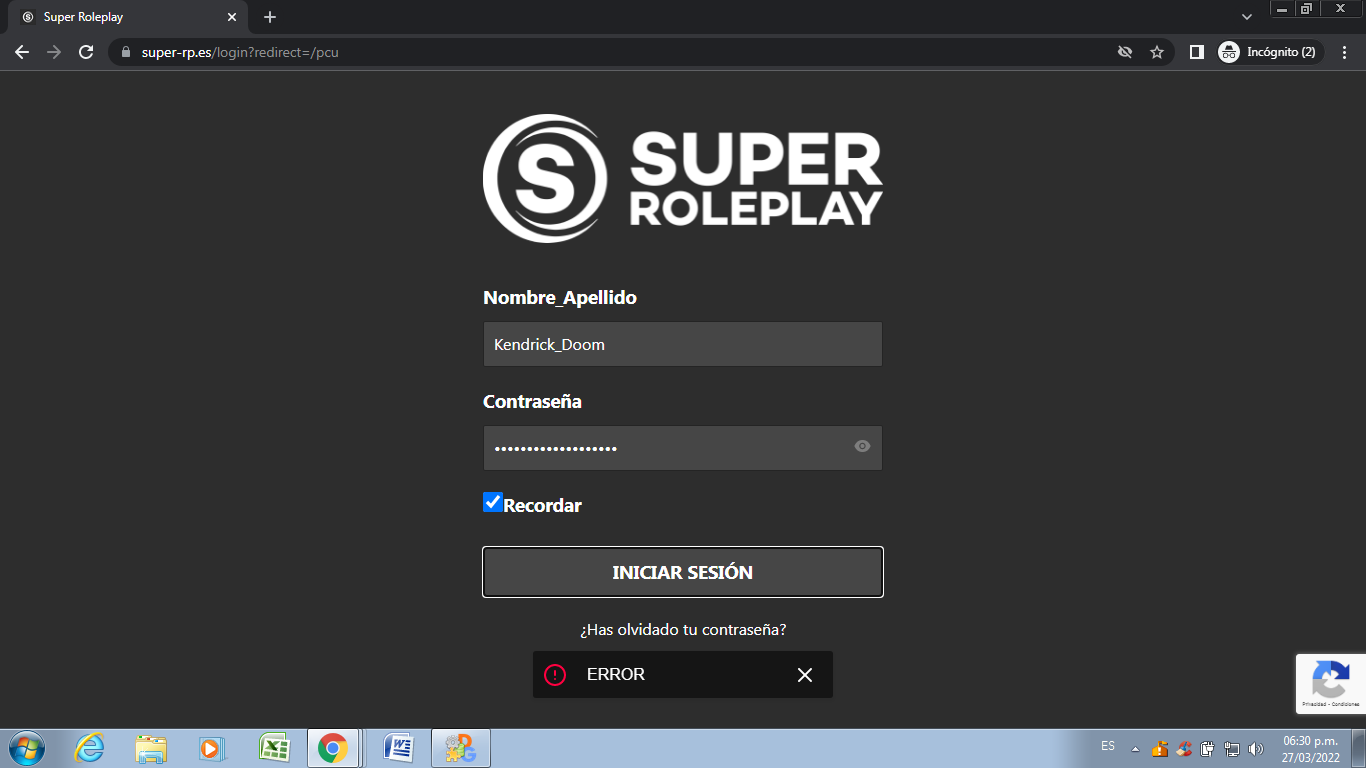The width and height of the screenshot is (1366, 768).
Task: Open the last taskbar app before the tray
Action: pos(461,748)
